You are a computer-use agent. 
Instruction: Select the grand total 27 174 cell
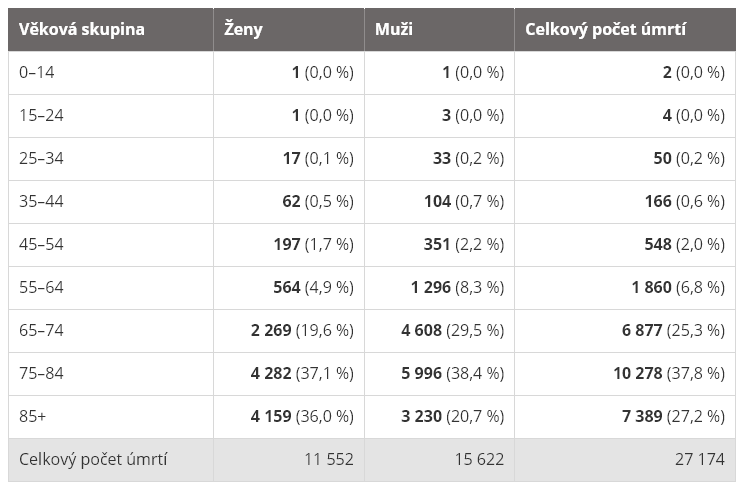pyautogui.click(x=700, y=459)
